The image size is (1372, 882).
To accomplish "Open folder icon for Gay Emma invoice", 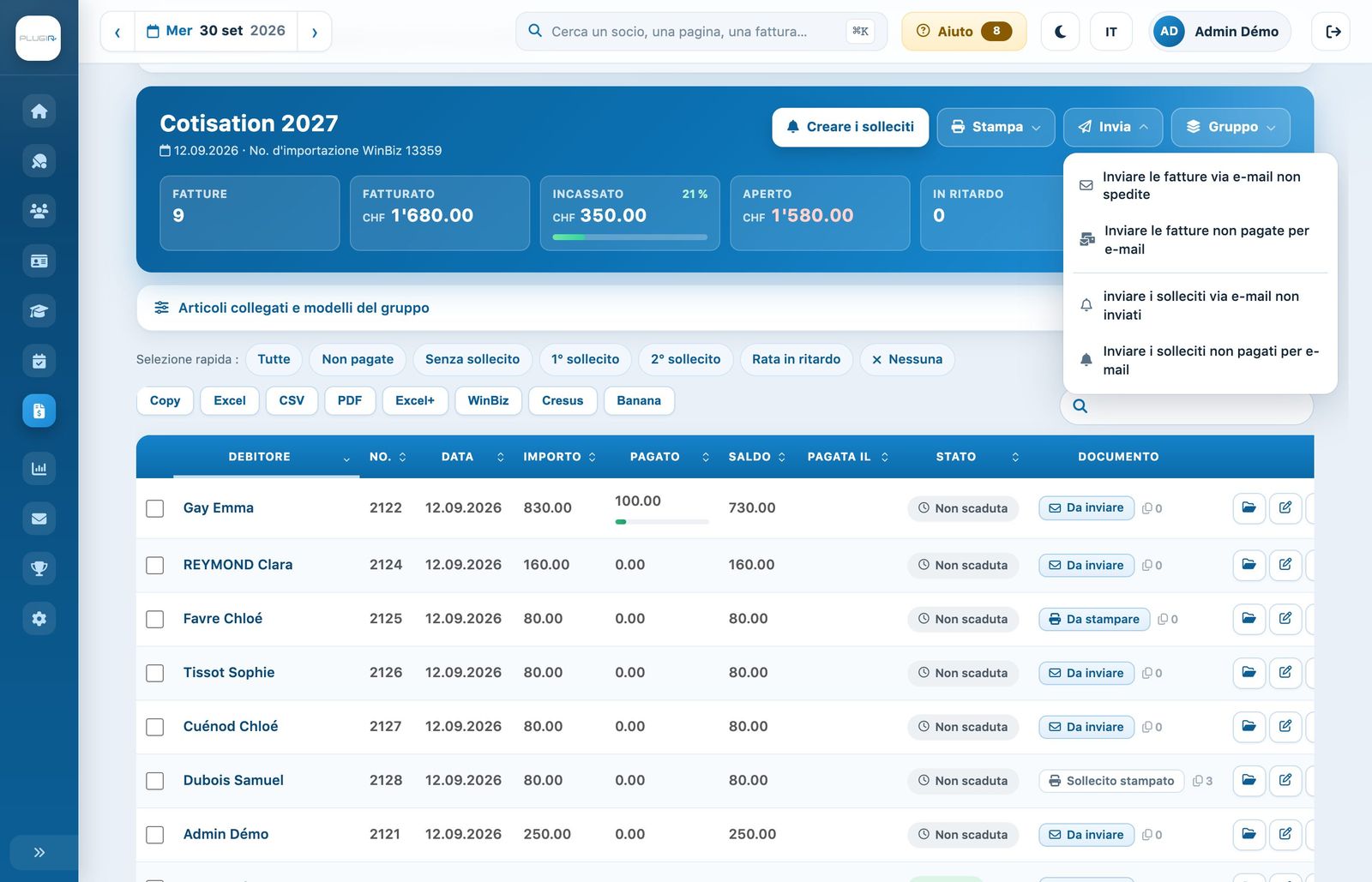I will 1249,508.
